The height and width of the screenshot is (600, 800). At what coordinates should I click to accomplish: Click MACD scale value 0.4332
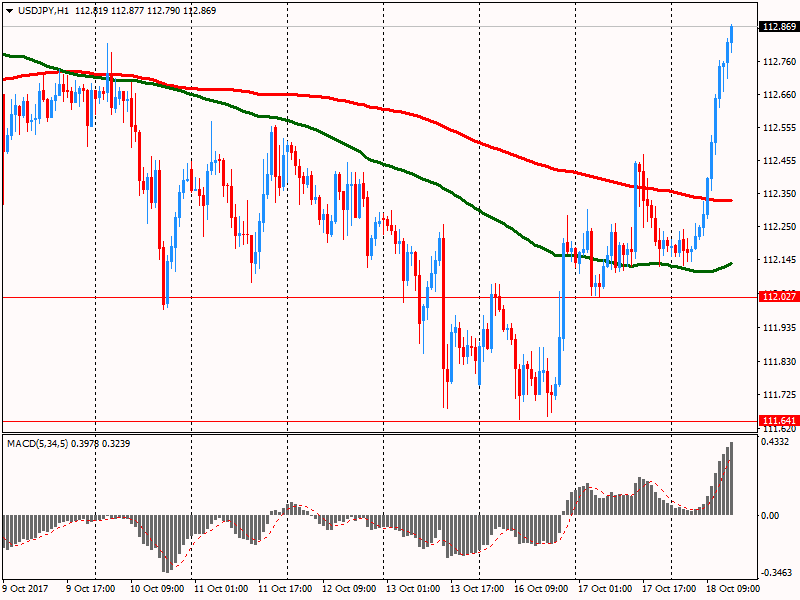click(x=774, y=442)
